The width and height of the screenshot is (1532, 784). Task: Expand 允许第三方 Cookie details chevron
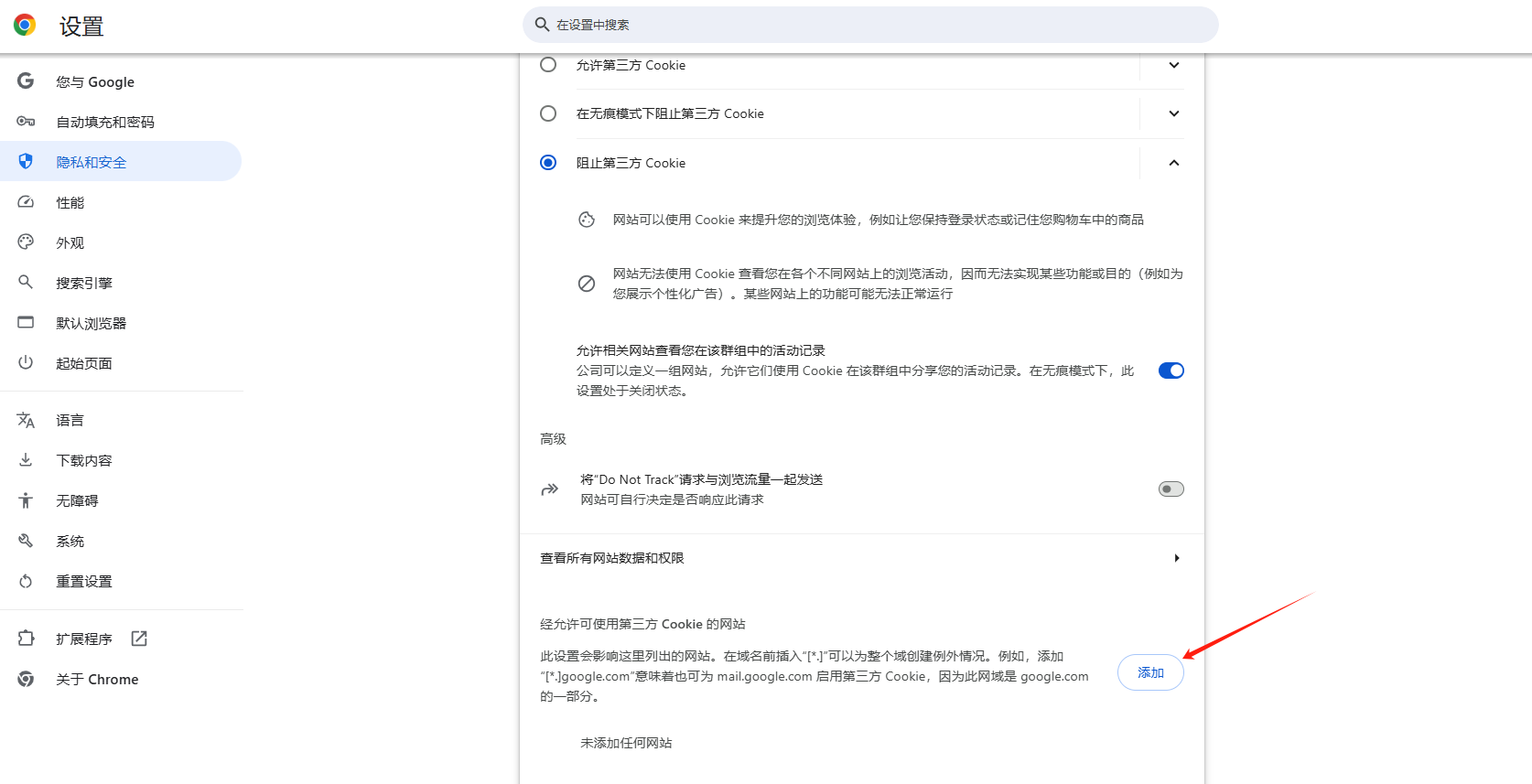coord(1174,65)
